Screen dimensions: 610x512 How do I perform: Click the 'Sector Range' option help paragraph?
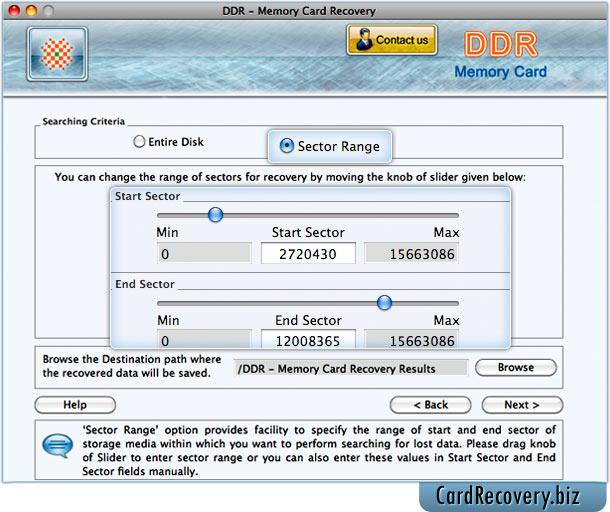click(x=319, y=450)
